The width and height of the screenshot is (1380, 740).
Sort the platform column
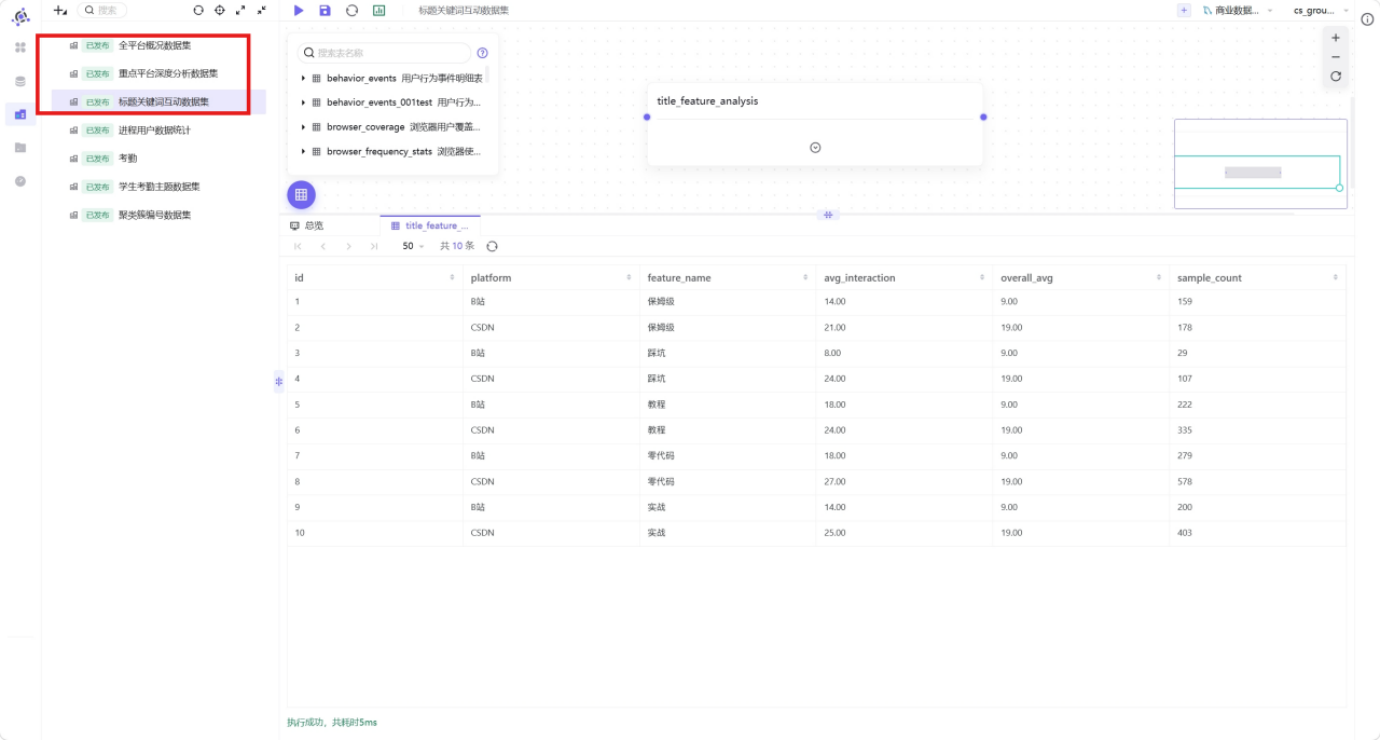[629, 277]
